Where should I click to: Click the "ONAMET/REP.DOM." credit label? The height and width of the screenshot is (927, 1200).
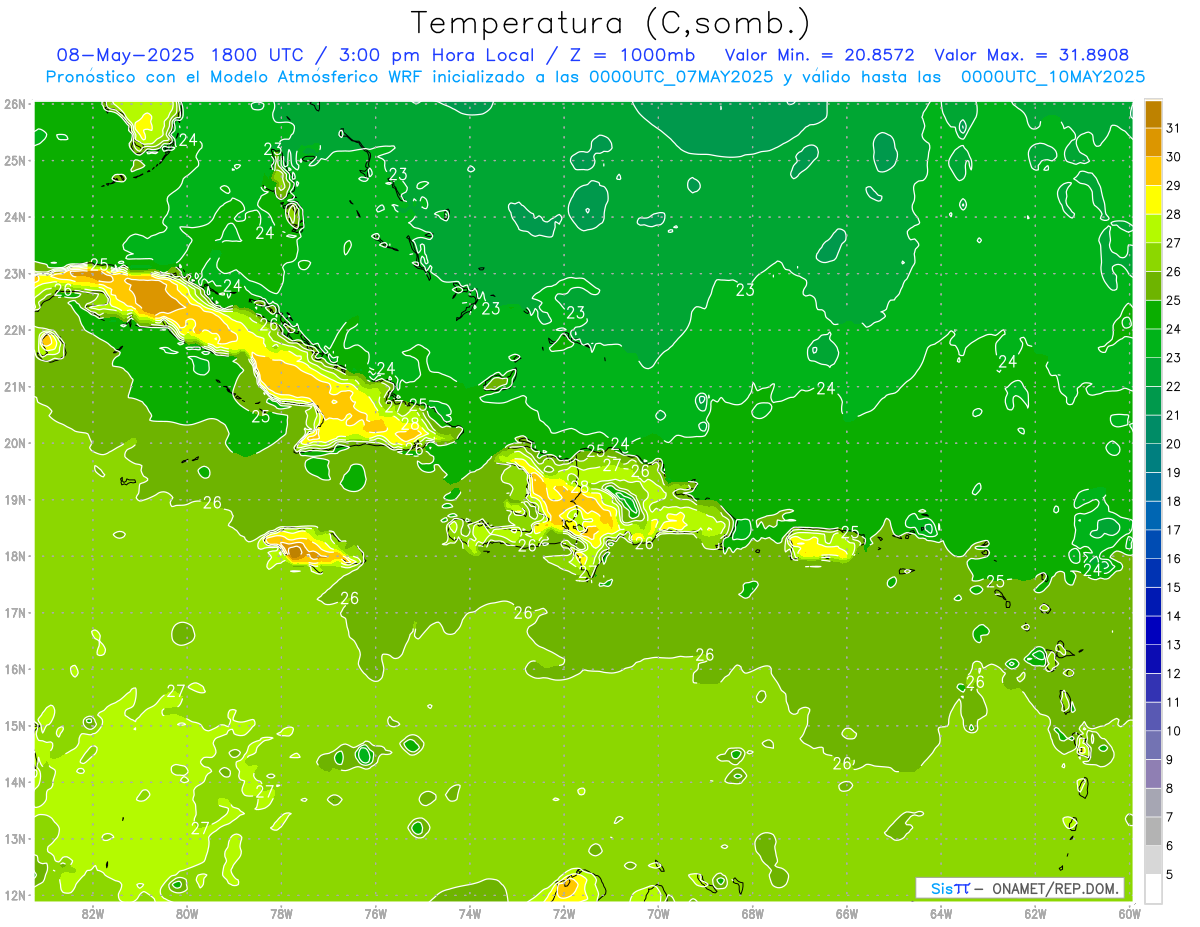(x=1056, y=889)
